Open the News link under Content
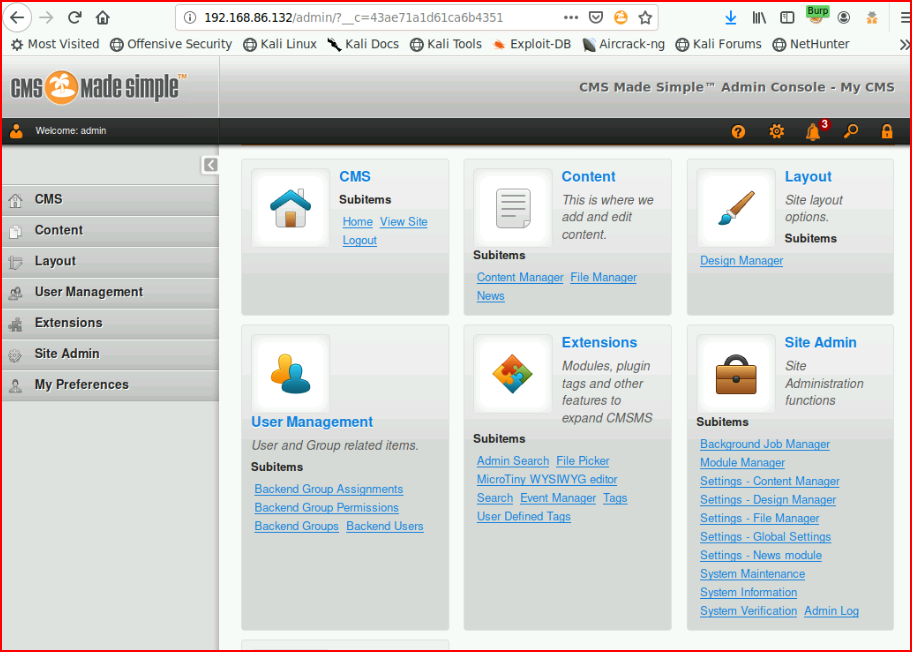 click(x=490, y=295)
